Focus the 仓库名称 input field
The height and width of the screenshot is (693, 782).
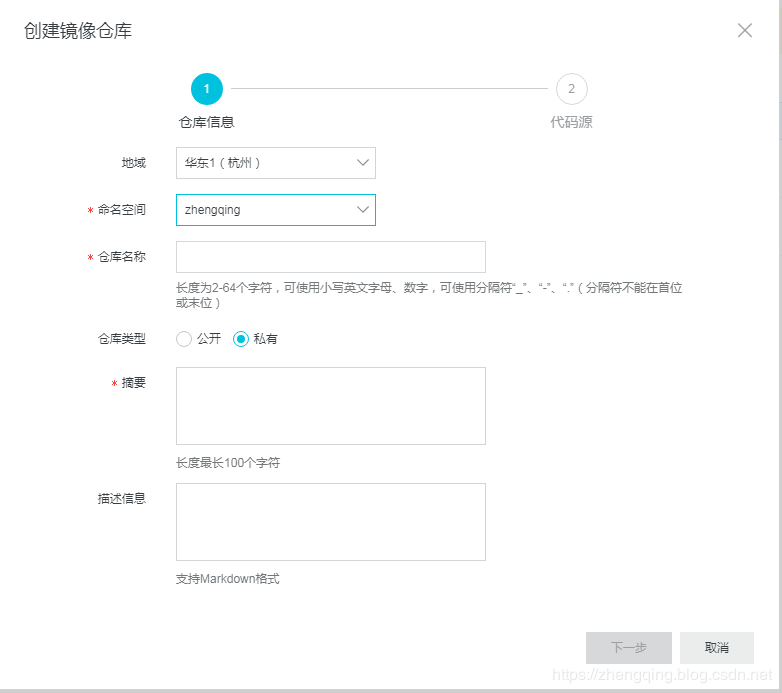coord(331,257)
